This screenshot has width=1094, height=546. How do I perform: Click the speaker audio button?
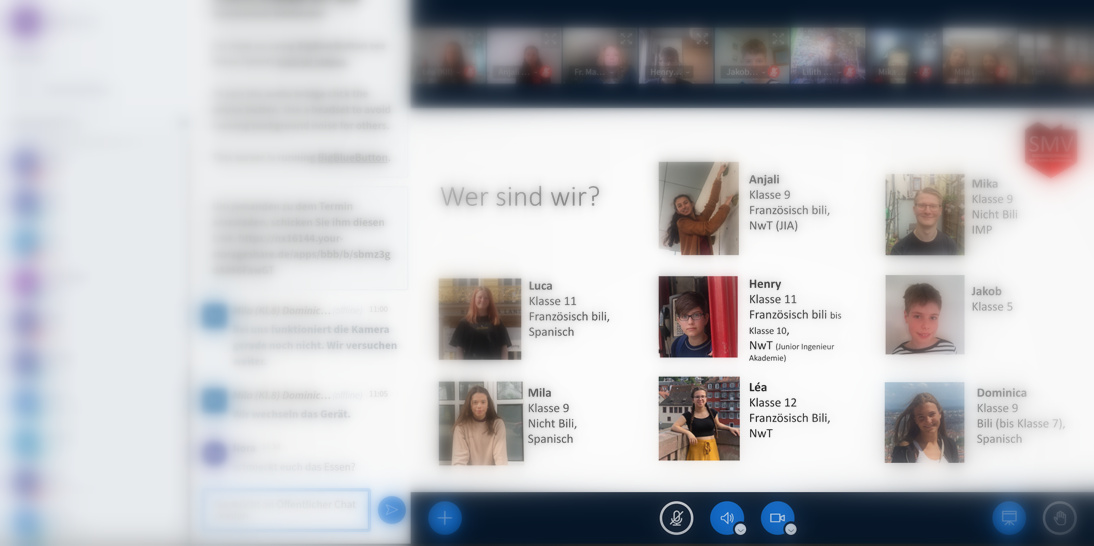pyautogui.click(x=725, y=518)
